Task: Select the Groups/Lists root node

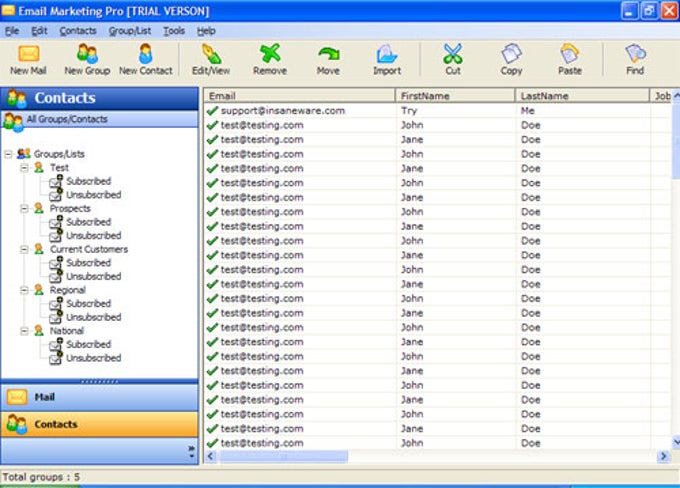Action: 59,154
